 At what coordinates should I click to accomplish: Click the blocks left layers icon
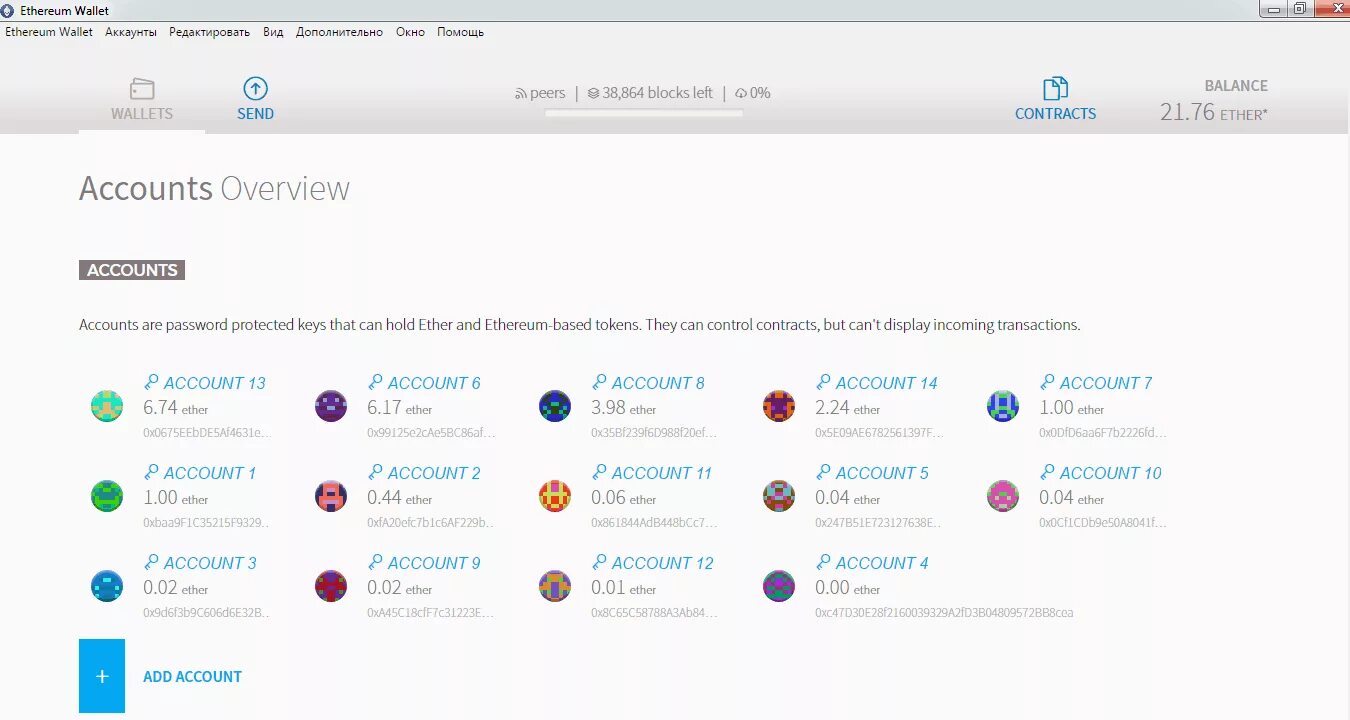(593, 94)
